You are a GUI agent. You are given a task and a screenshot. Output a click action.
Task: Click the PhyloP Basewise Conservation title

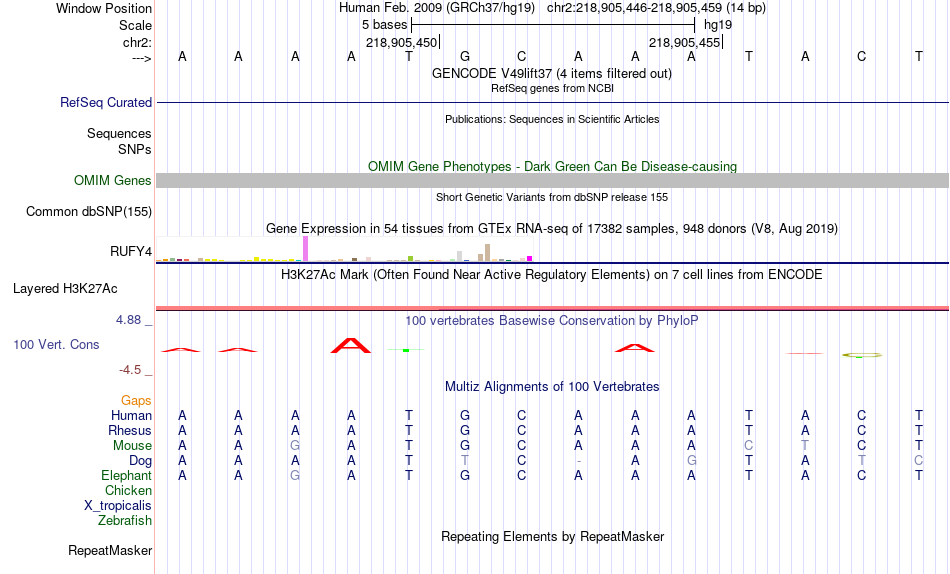point(551,321)
